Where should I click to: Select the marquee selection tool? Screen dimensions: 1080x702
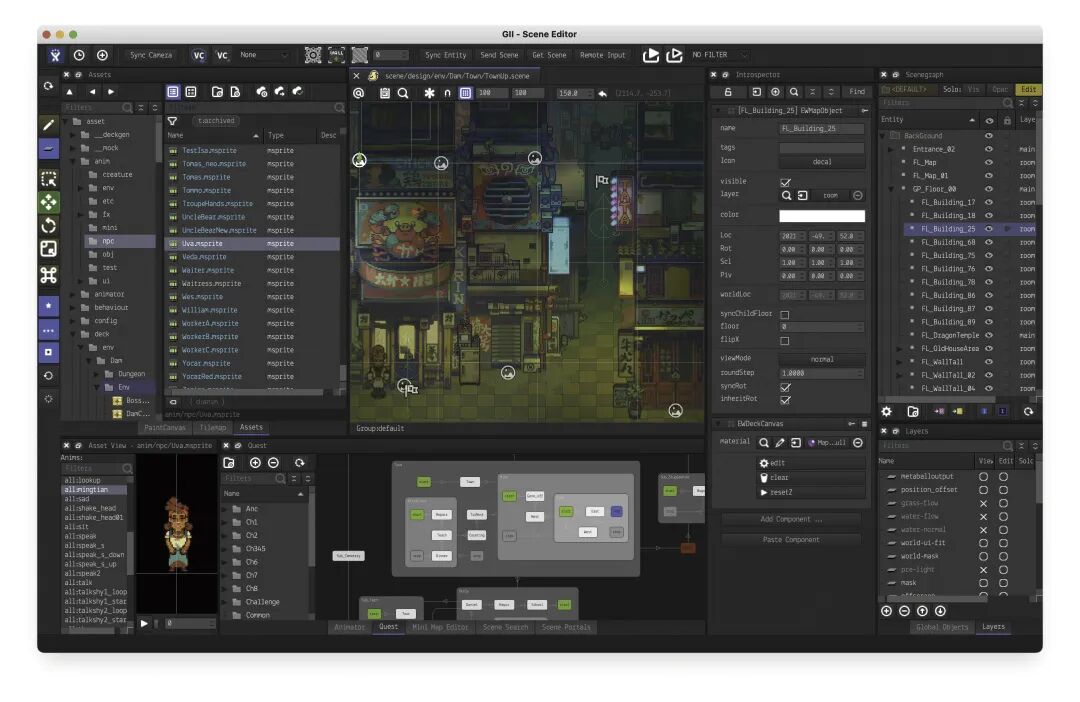pyautogui.click(x=48, y=179)
